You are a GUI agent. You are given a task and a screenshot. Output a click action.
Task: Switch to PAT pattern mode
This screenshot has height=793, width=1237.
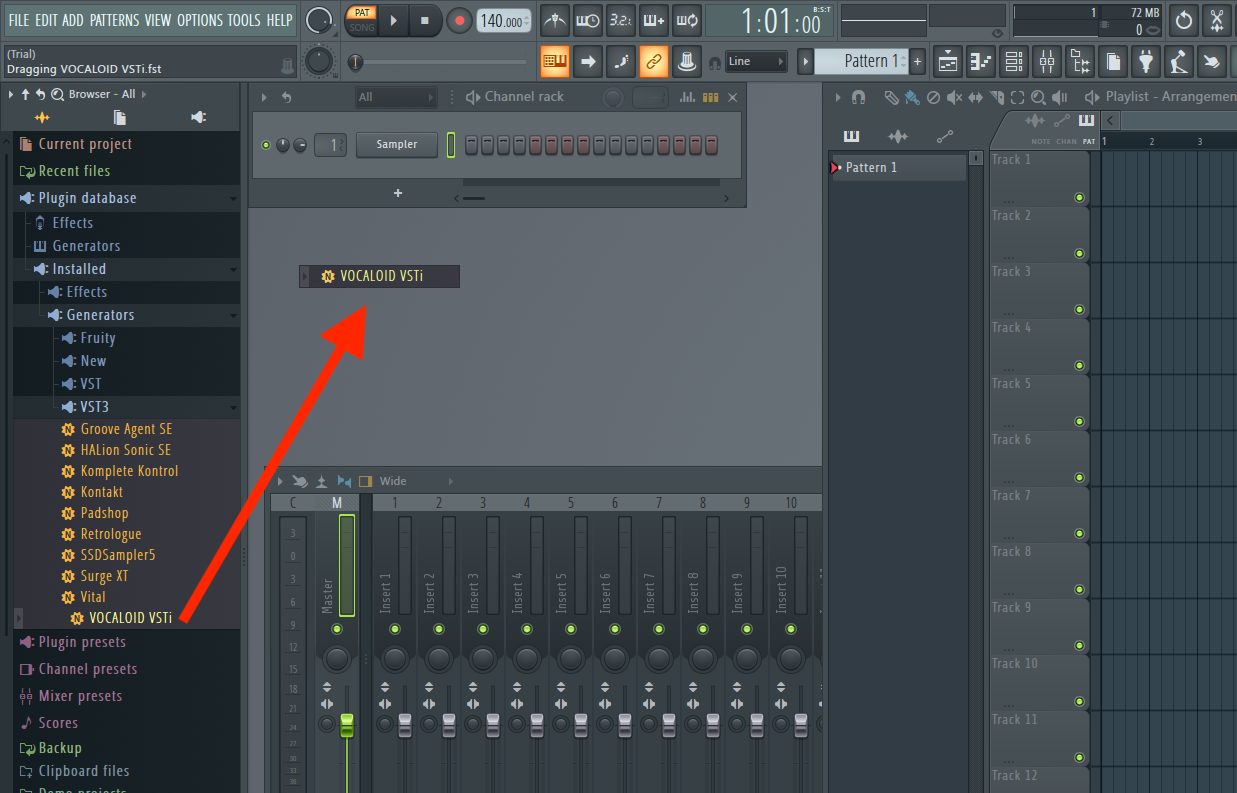click(362, 12)
